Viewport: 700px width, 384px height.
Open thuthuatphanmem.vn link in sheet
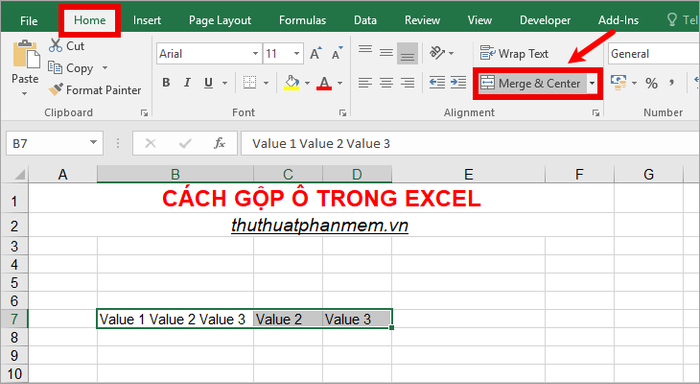pyautogui.click(x=320, y=225)
